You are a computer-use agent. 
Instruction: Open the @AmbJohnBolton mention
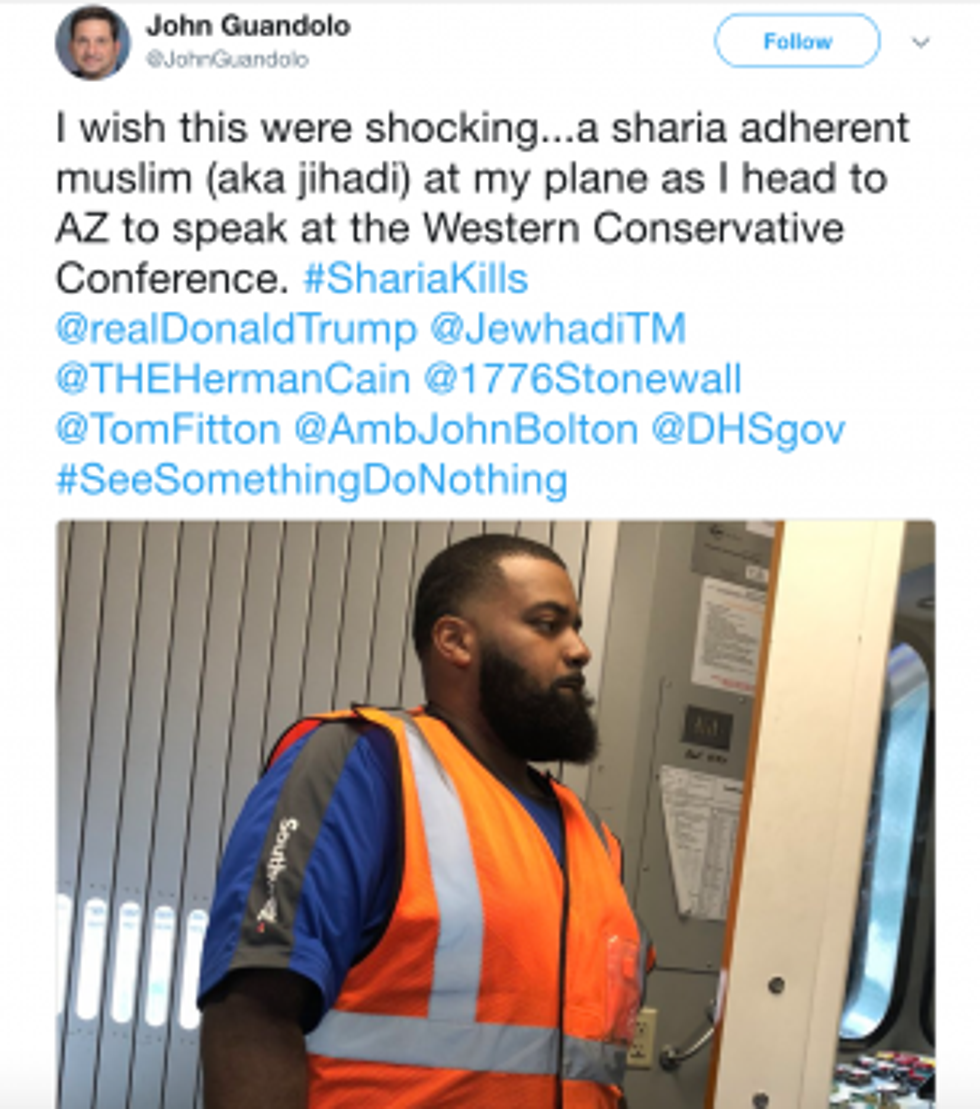coord(466,429)
